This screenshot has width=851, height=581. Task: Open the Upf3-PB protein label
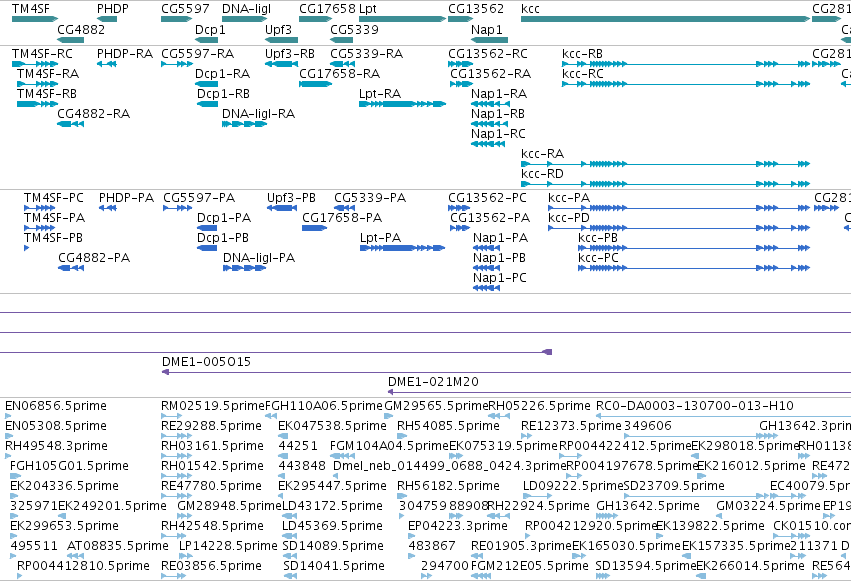(x=291, y=198)
